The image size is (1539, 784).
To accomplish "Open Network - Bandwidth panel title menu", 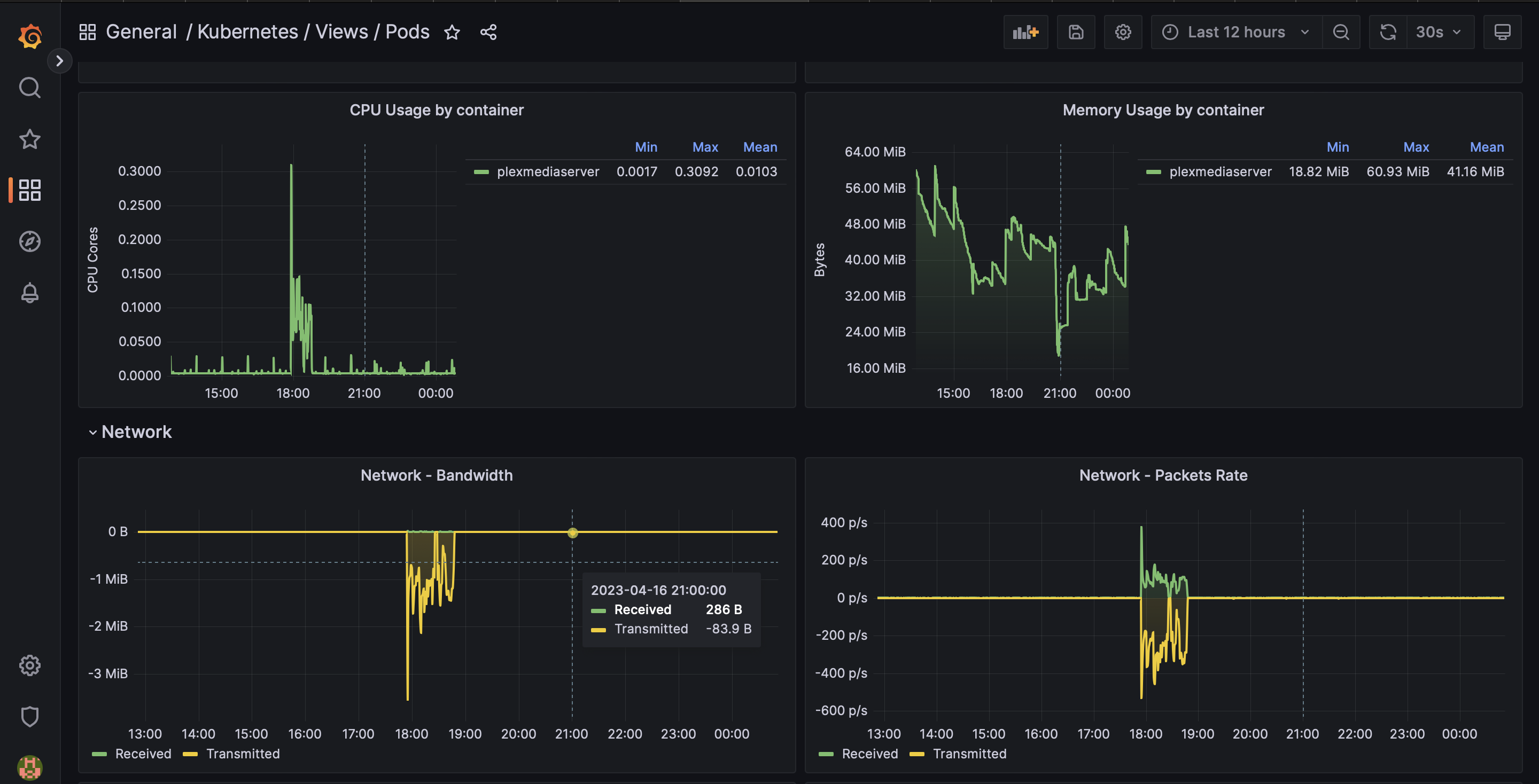I will (x=437, y=475).
